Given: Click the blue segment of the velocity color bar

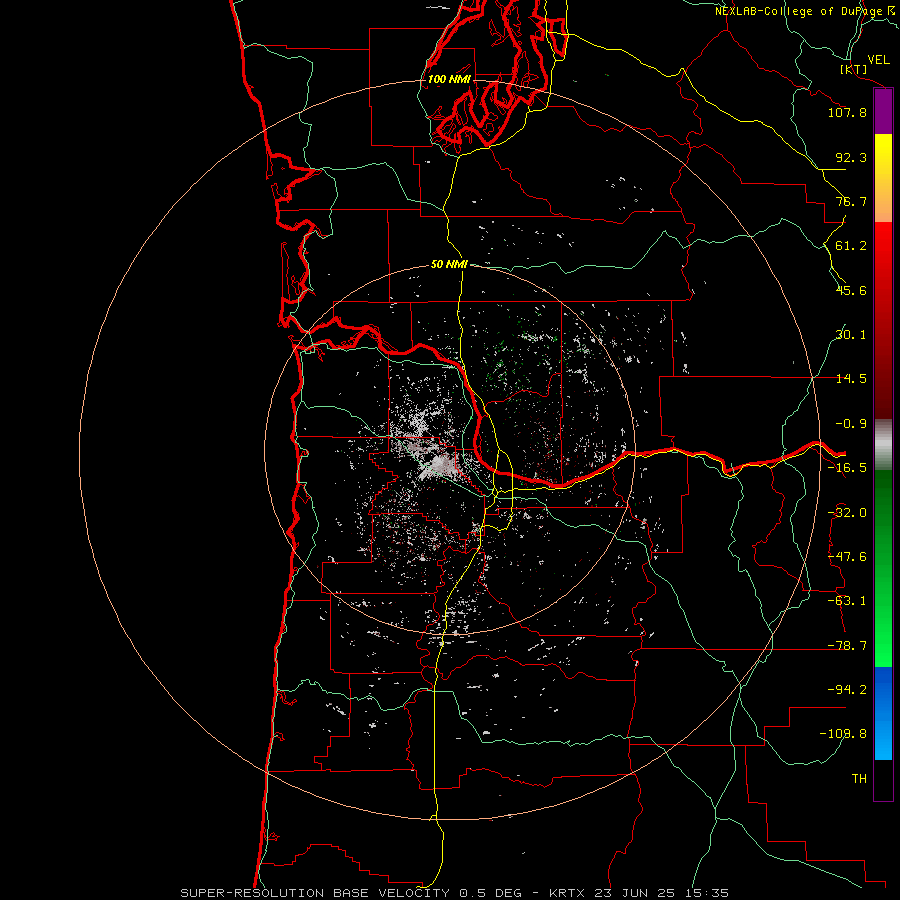Looking at the screenshot, I should pos(883,713).
